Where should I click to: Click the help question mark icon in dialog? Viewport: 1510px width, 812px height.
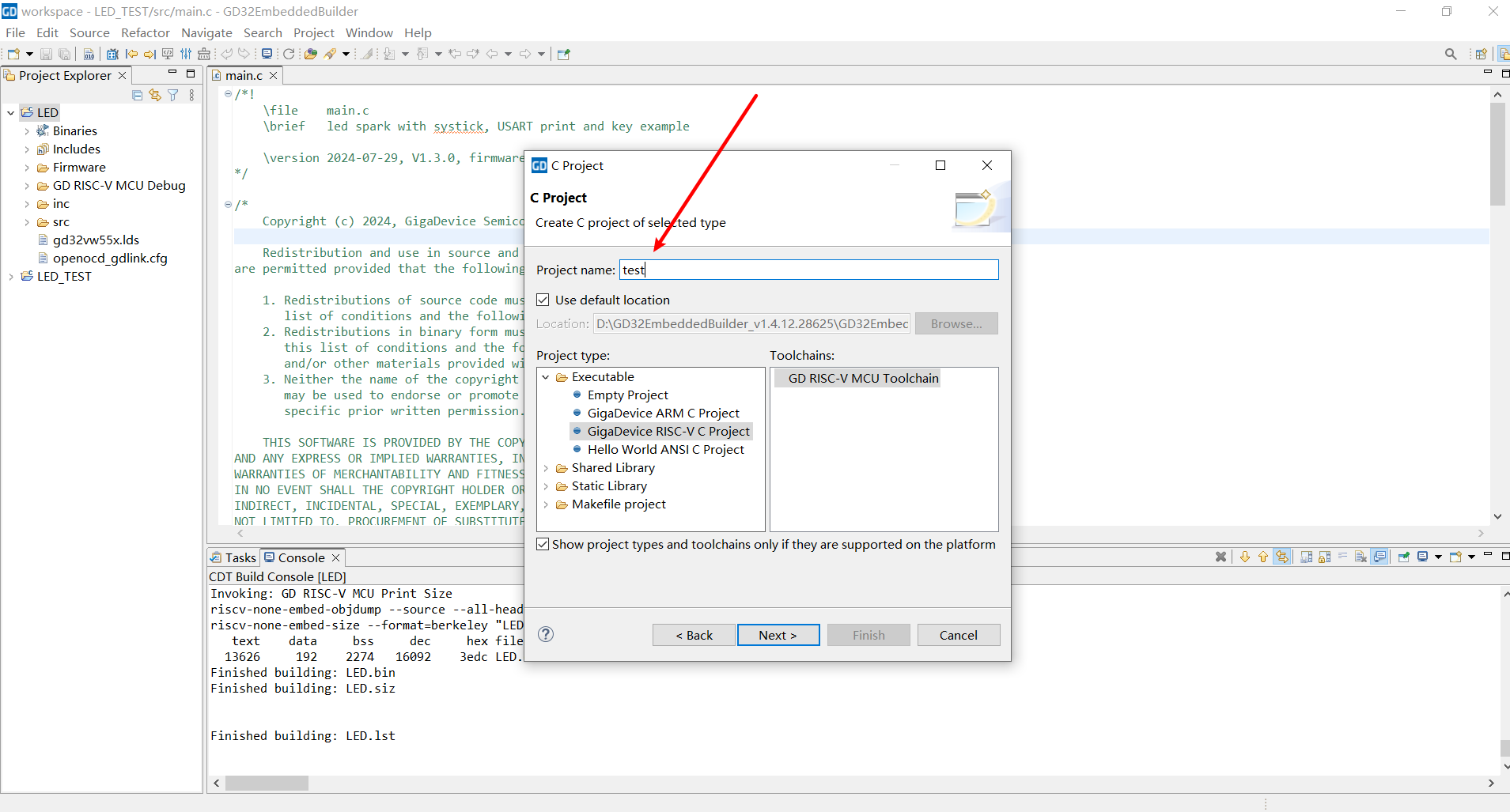point(546,634)
